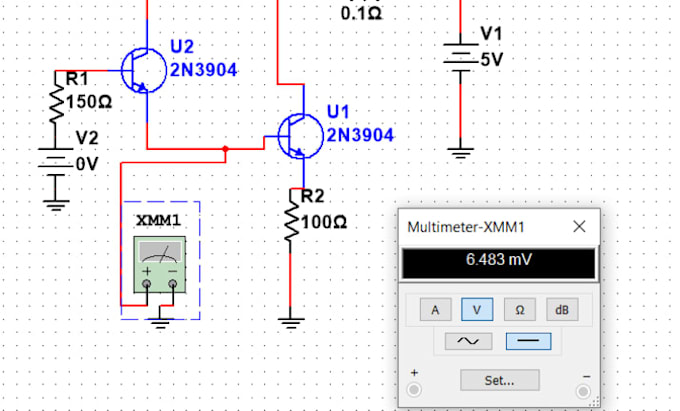Select the V1 5V battery symbol
This screenshot has height=411, width=680.
(461, 57)
